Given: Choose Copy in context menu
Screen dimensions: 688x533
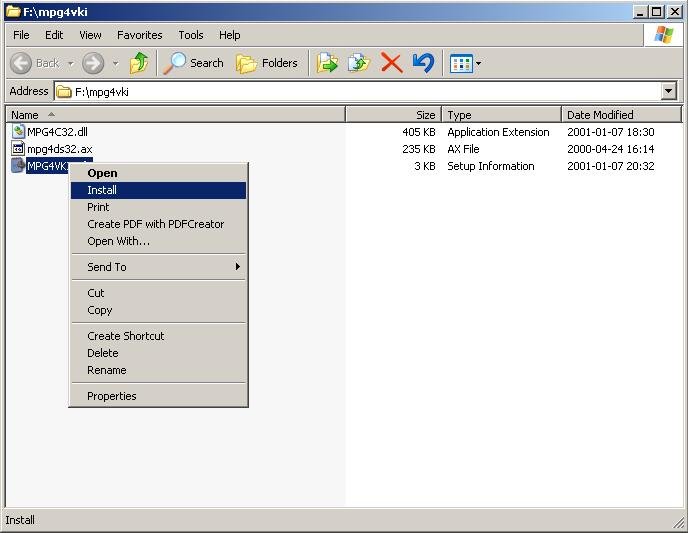Looking at the screenshot, I should click(158, 310).
